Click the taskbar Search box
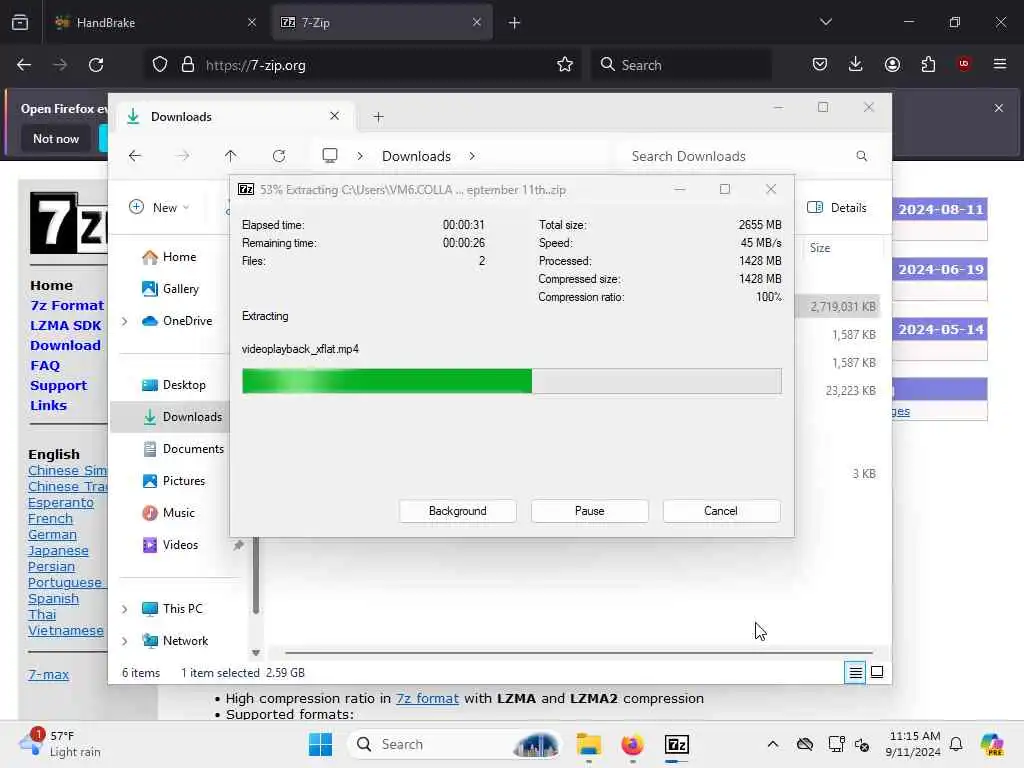 455,744
